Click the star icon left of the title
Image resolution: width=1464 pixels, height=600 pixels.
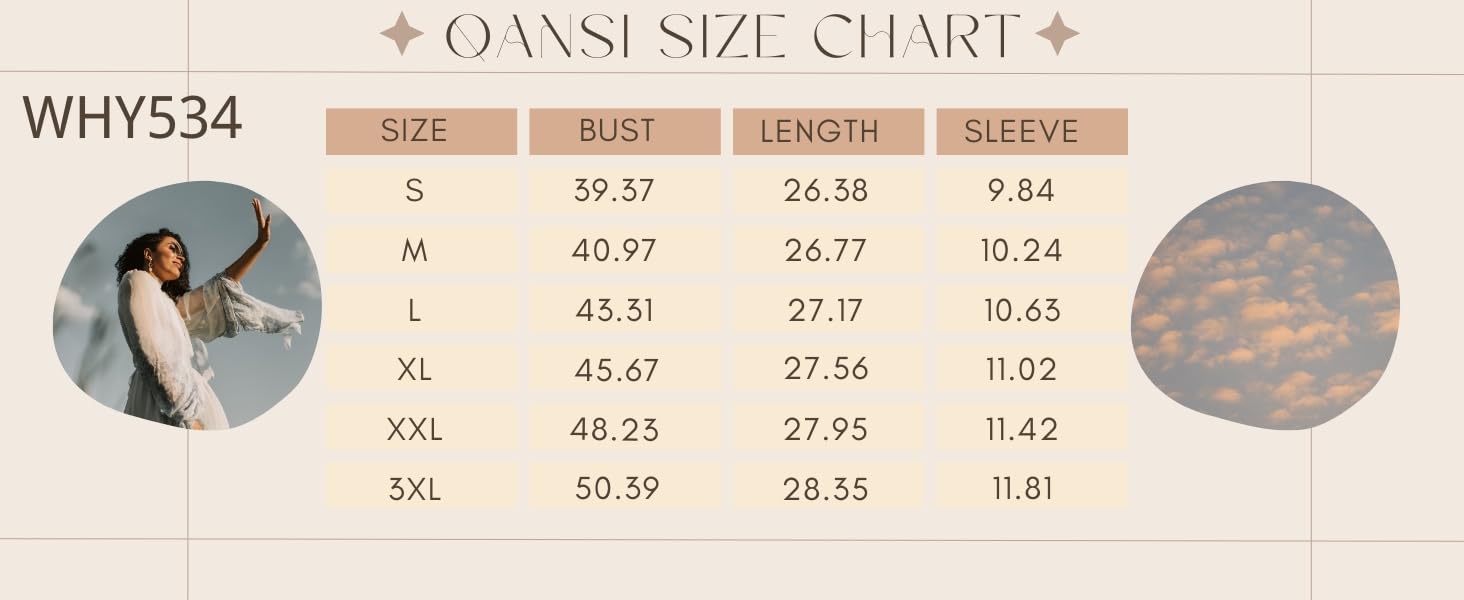point(402,34)
